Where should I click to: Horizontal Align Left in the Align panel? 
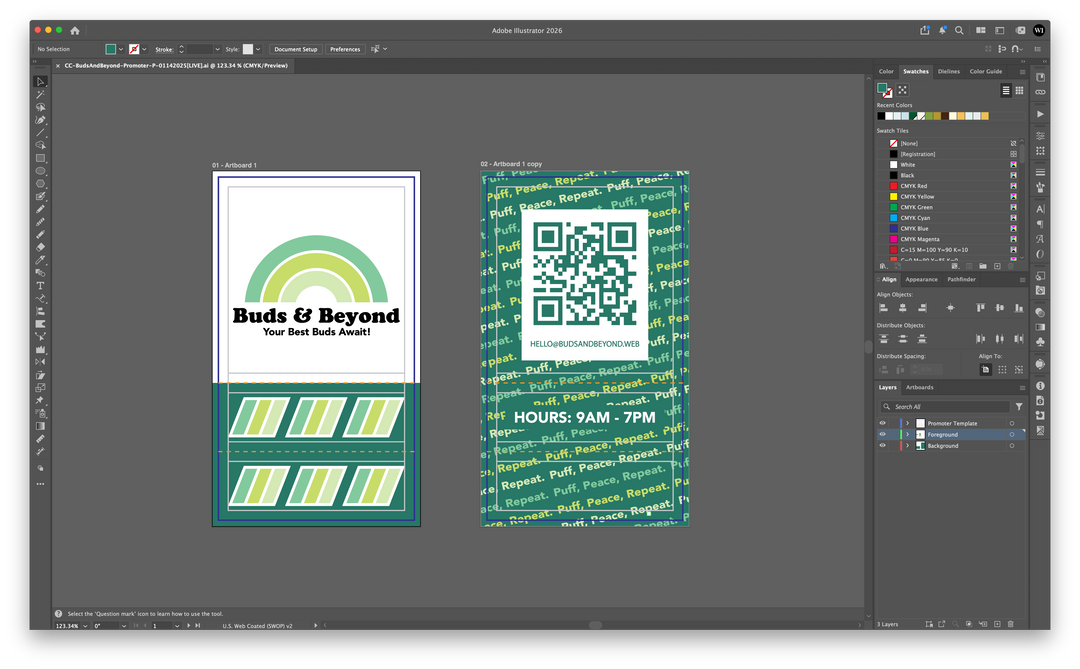(x=883, y=308)
